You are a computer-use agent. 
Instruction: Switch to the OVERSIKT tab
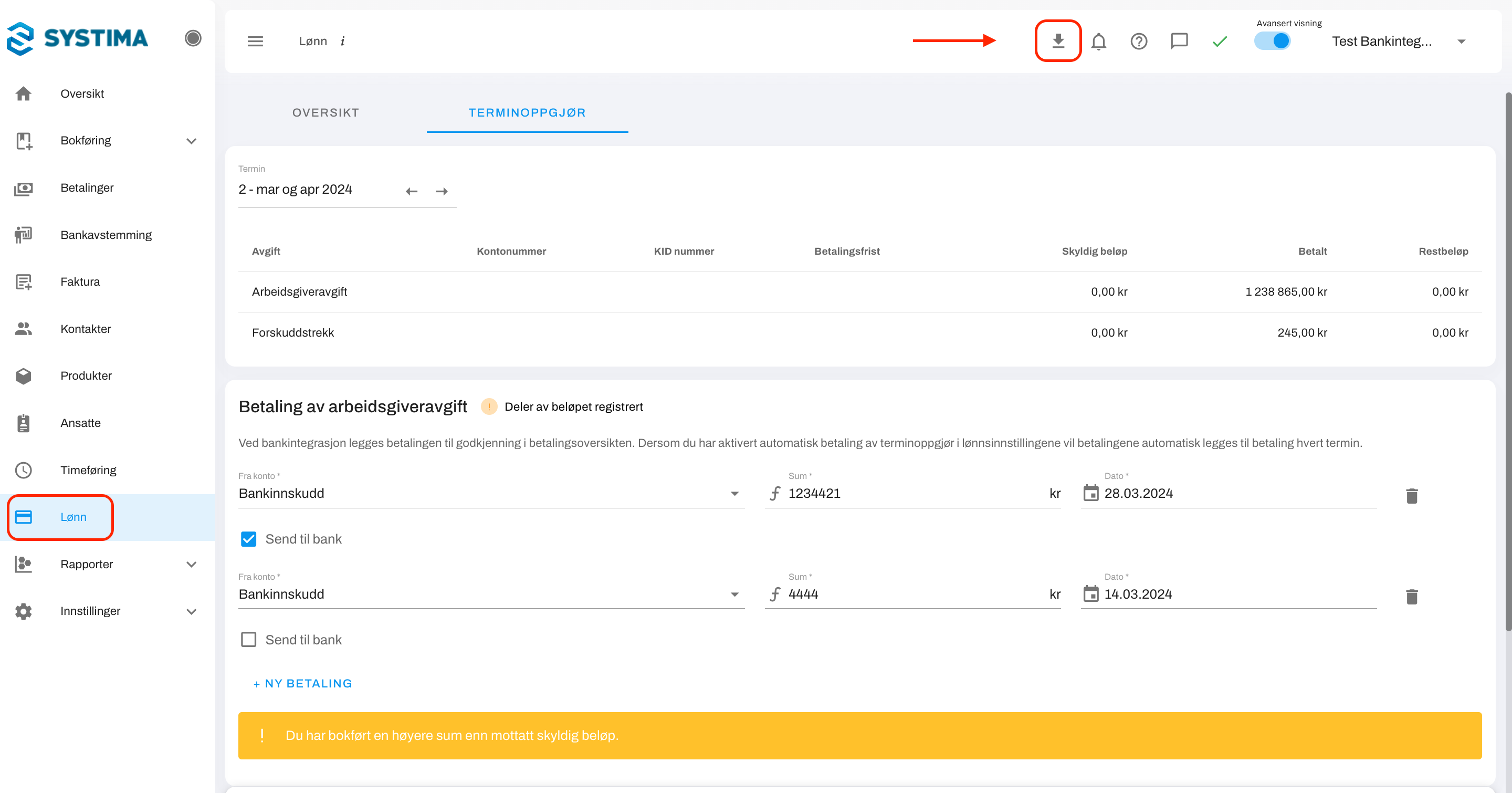click(x=325, y=113)
